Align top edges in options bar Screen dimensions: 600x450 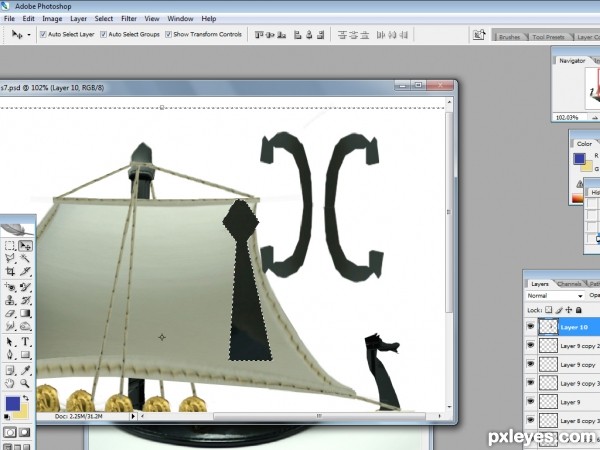259,35
